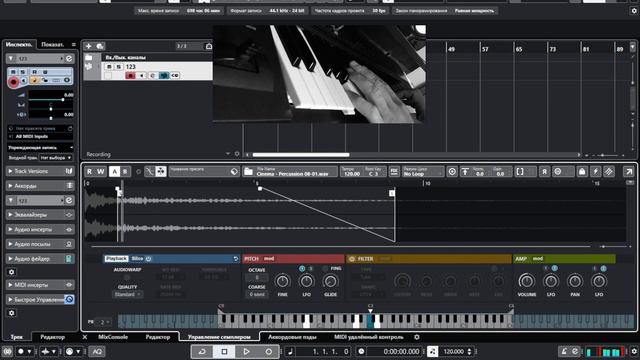This screenshot has width=640, height=360.
Task: Click the normalize sample icon
Action: click(465, 172)
